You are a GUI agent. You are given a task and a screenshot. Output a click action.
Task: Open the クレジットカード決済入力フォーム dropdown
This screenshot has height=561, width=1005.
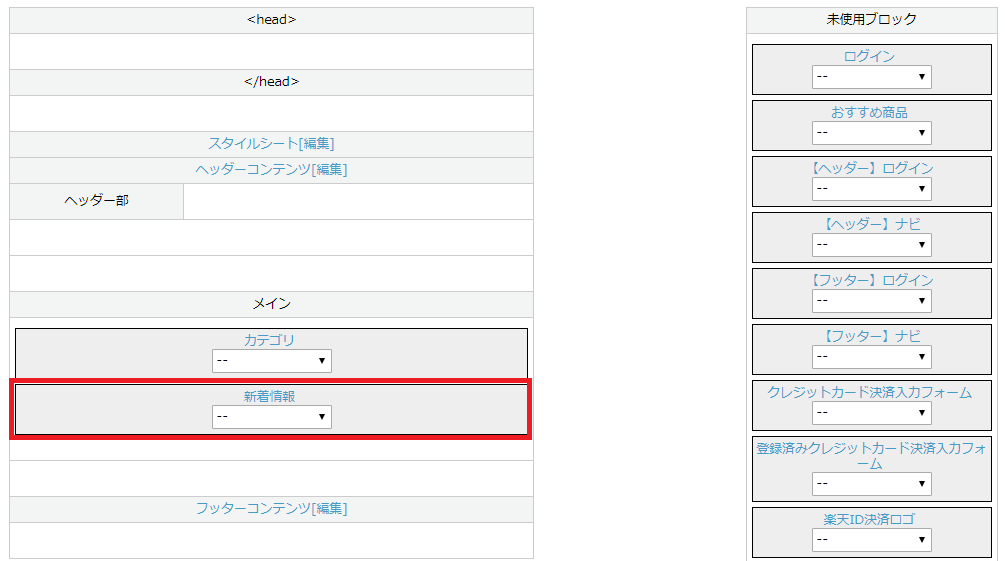click(x=871, y=413)
